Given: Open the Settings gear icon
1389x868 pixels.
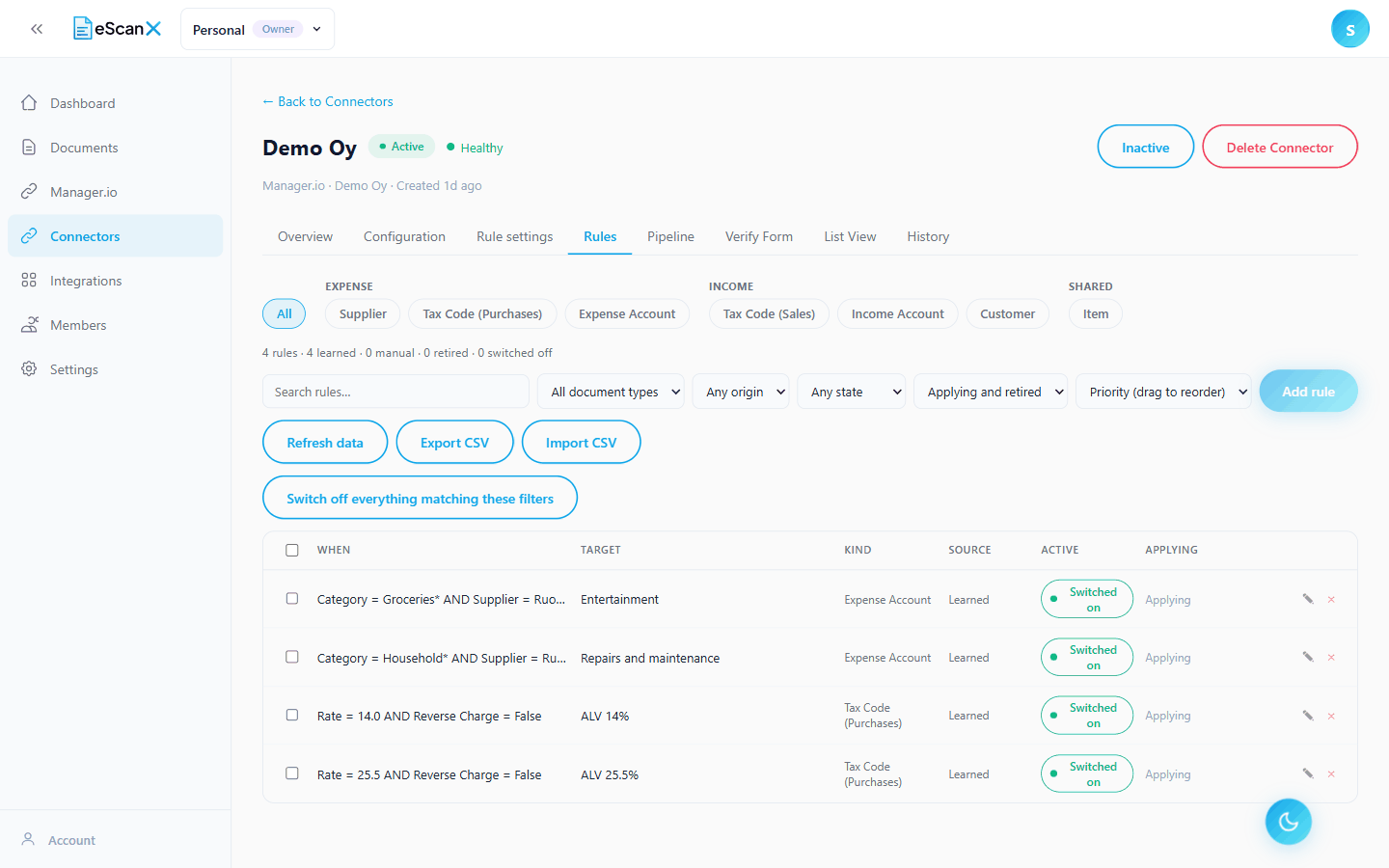Looking at the screenshot, I should click(x=29, y=368).
